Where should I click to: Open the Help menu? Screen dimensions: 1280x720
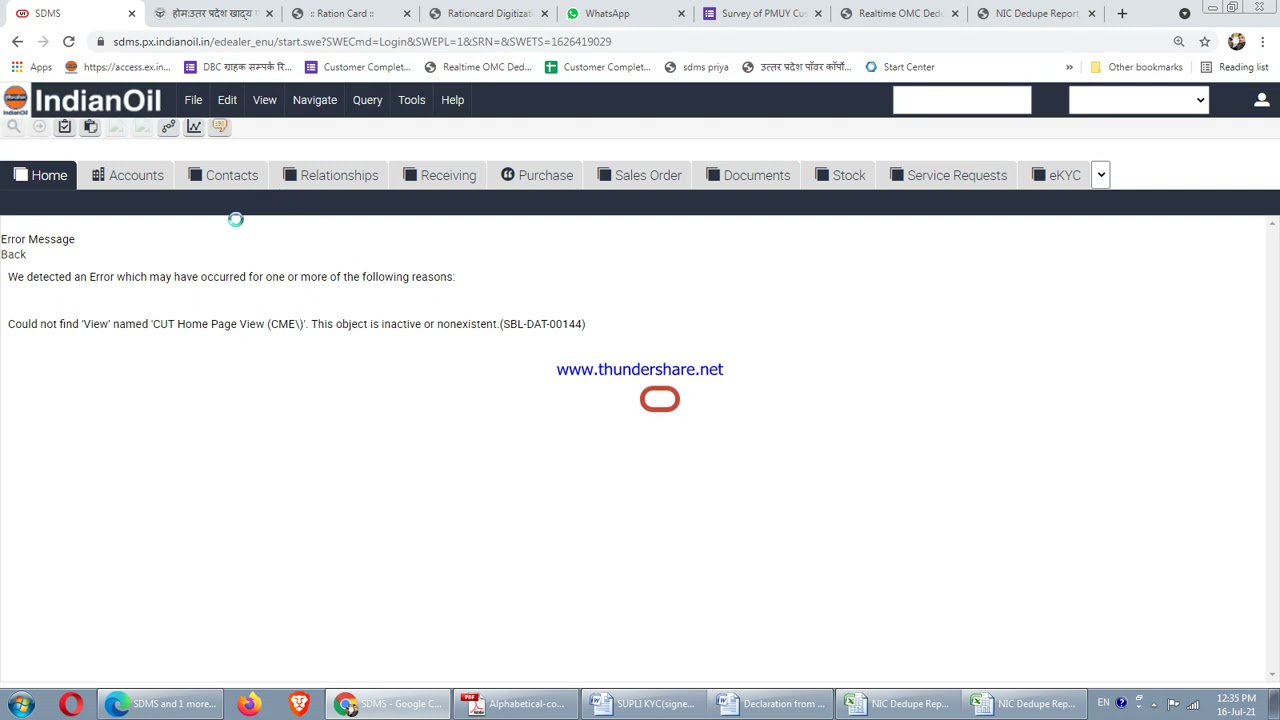point(452,100)
